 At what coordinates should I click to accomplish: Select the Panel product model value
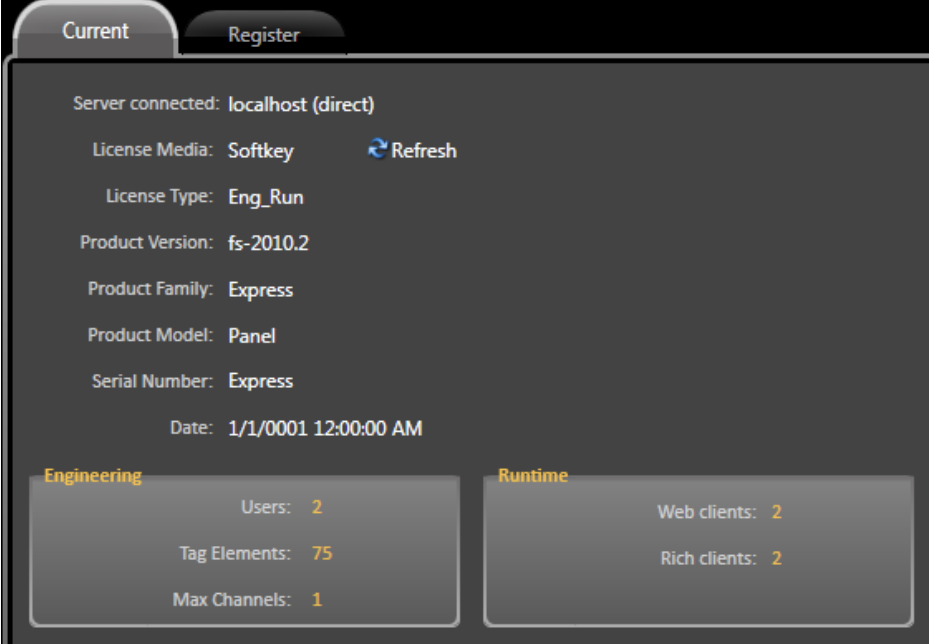coord(251,336)
